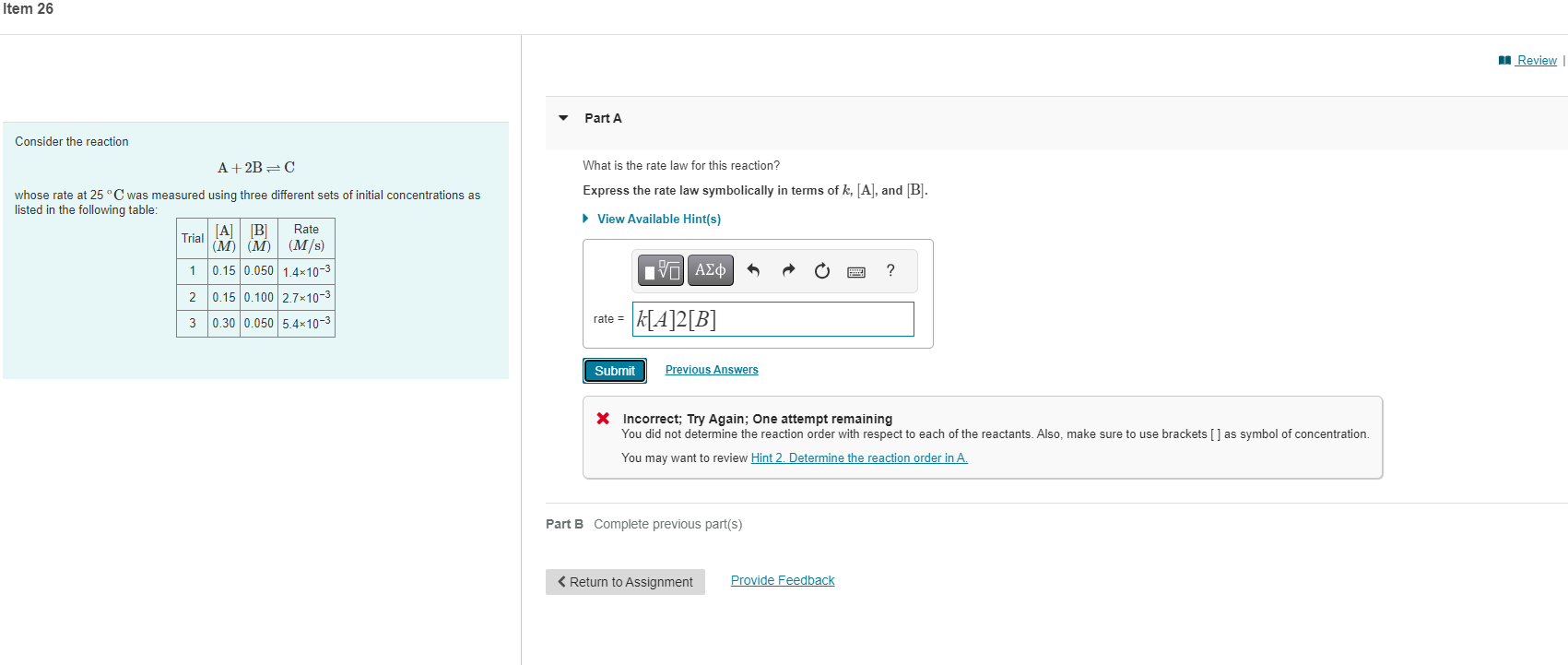The height and width of the screenshot is (665, 1568).
Task: Collapse the Part A section
Action: pos(563,118)
